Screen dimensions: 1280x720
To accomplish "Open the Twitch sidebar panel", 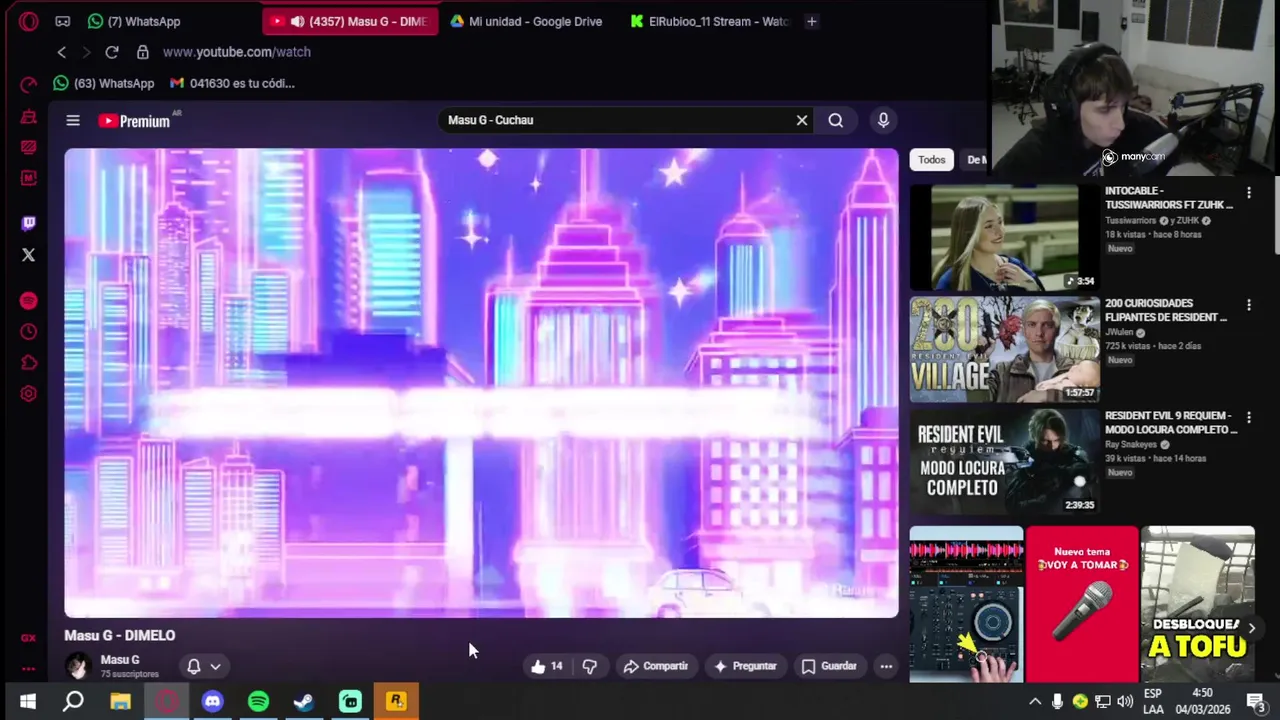I will pyautogui.click(x=28, y=223).
